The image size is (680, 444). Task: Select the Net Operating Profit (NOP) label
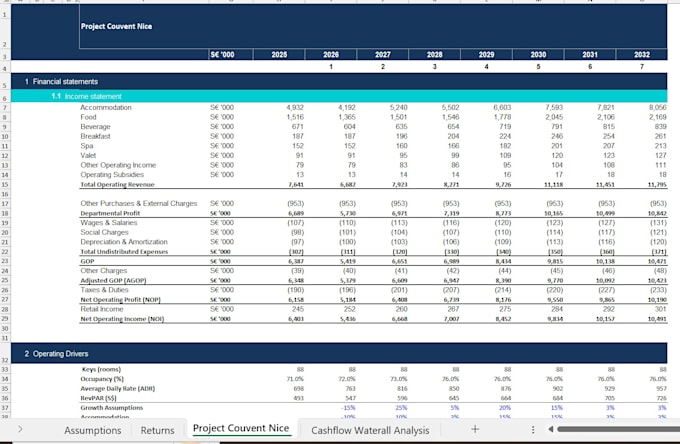tap(121, 300)
